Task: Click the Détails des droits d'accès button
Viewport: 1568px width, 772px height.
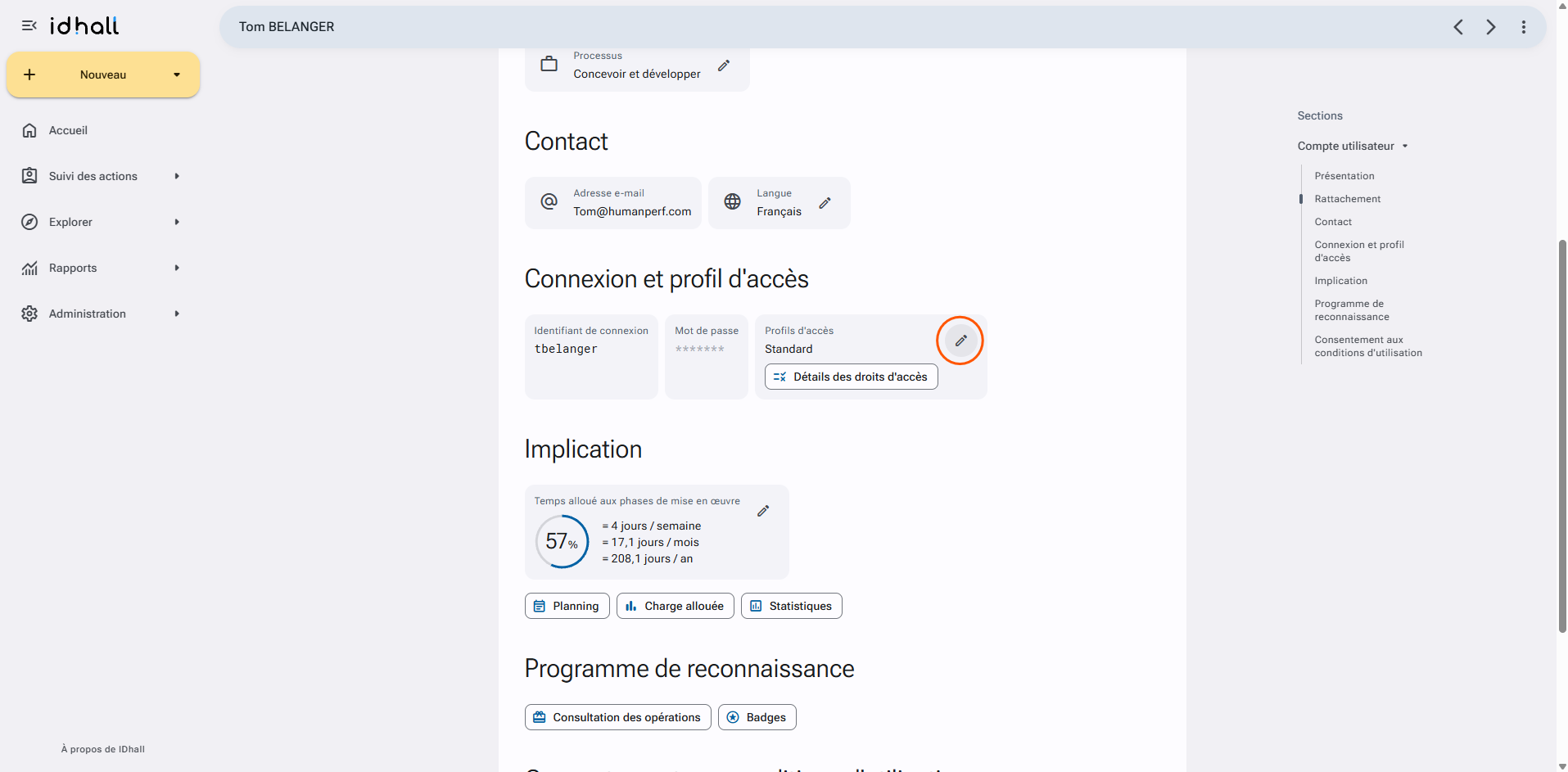Action: [x=851, y=377]
